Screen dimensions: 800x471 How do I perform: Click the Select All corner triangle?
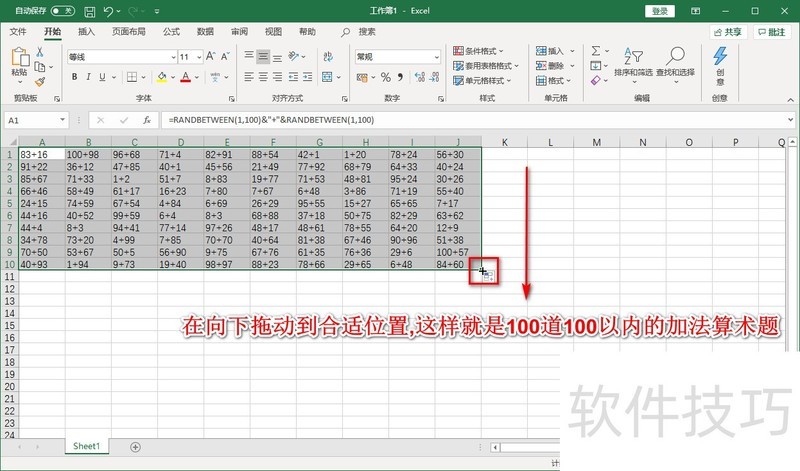point(11,141)
